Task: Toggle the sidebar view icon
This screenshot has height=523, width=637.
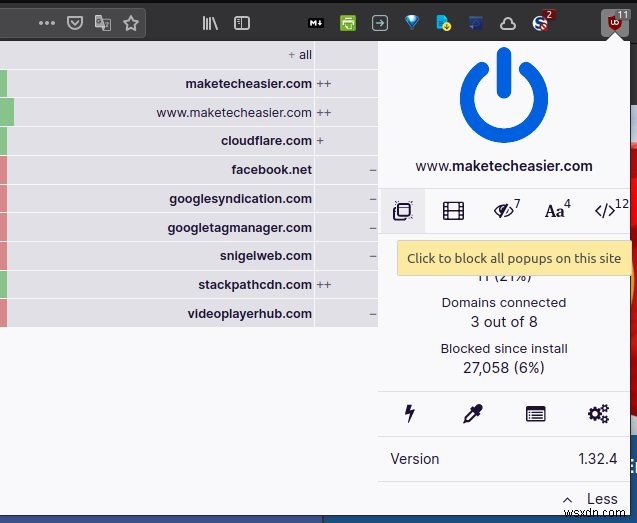Action: (x=242, y=23)
